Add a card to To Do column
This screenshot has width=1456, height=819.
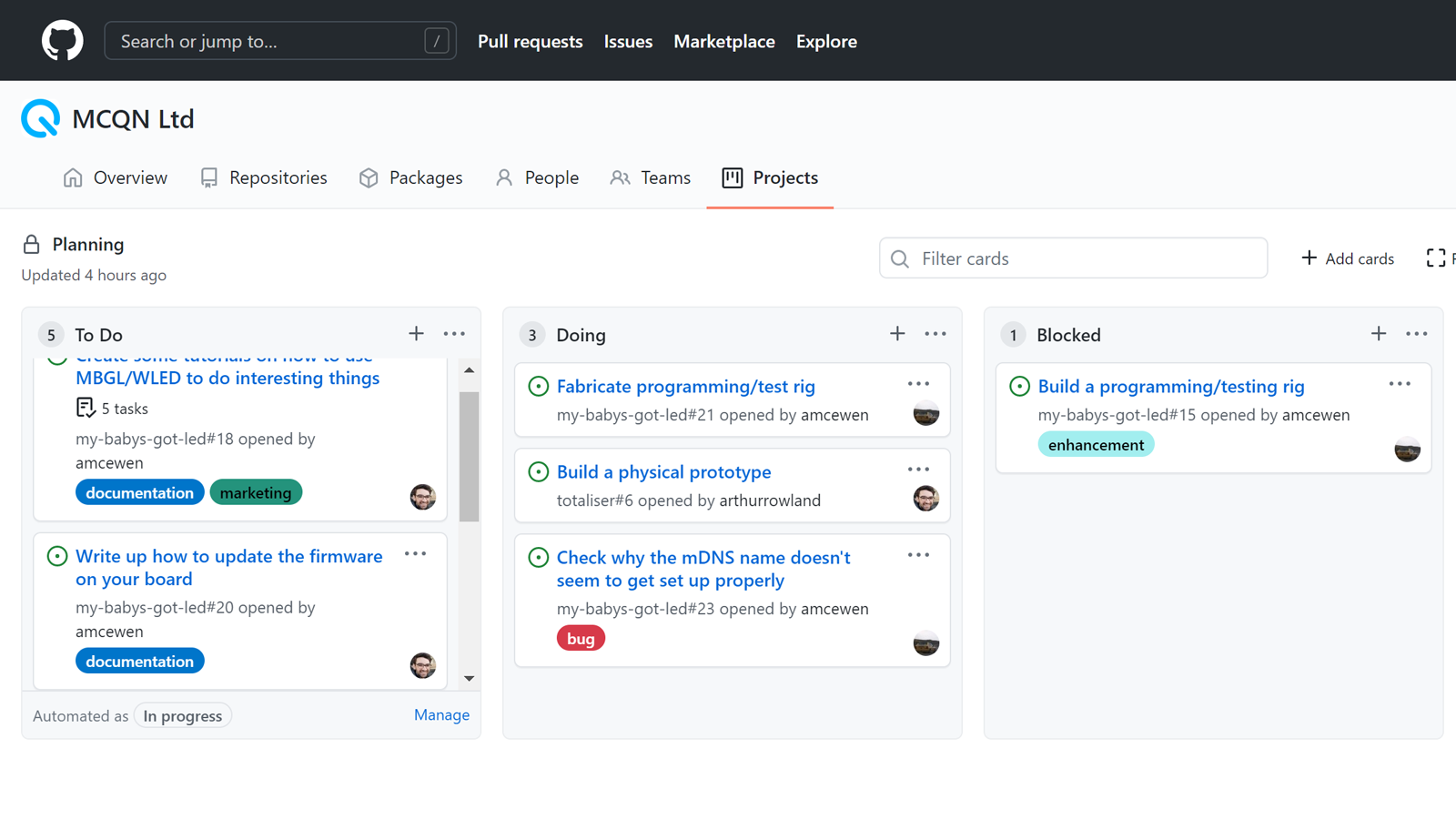coord(416,334)
